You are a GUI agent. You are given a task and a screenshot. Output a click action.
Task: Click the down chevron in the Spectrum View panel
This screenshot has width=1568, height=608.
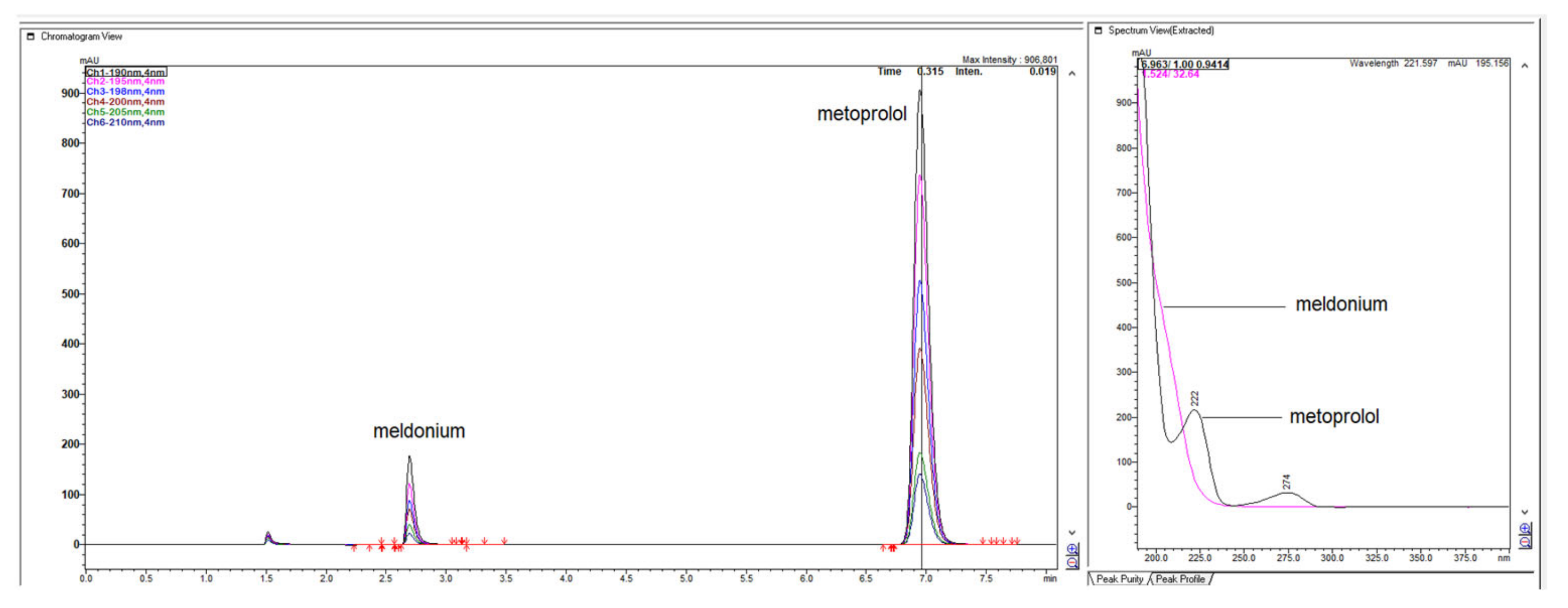[x=1525, y=512]
